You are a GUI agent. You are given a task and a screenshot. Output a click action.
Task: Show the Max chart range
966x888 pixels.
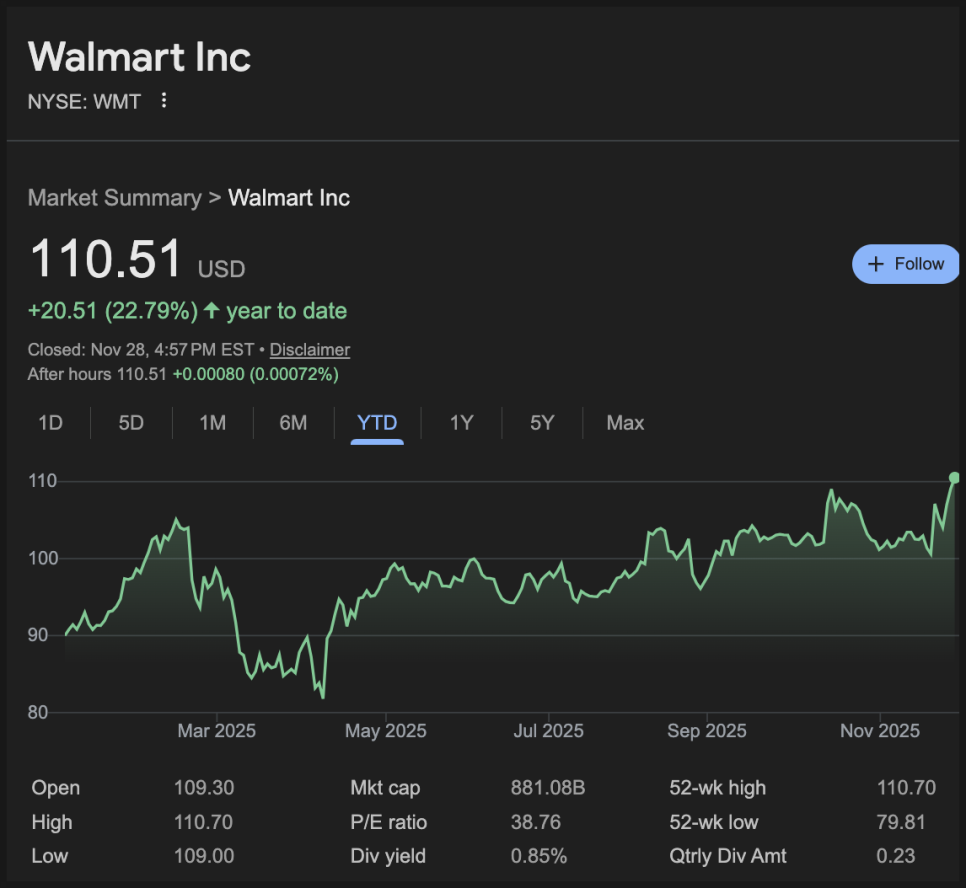[625, 423]
